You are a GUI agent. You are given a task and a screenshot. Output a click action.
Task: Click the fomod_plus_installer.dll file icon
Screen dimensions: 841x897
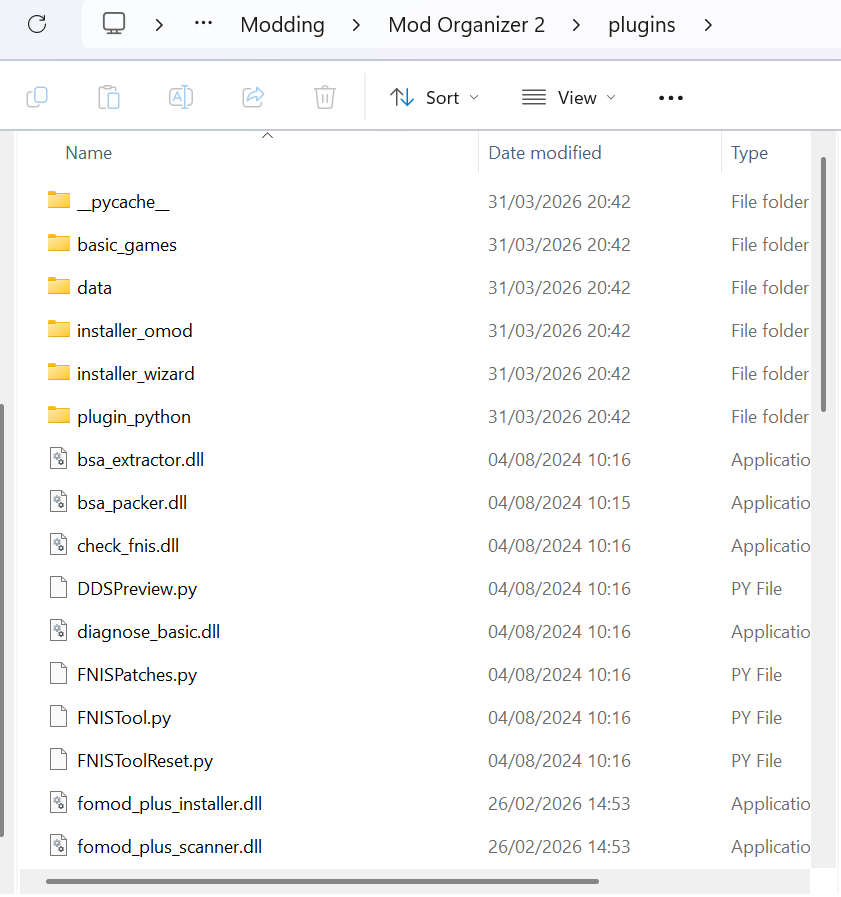[x=58, y=803]
